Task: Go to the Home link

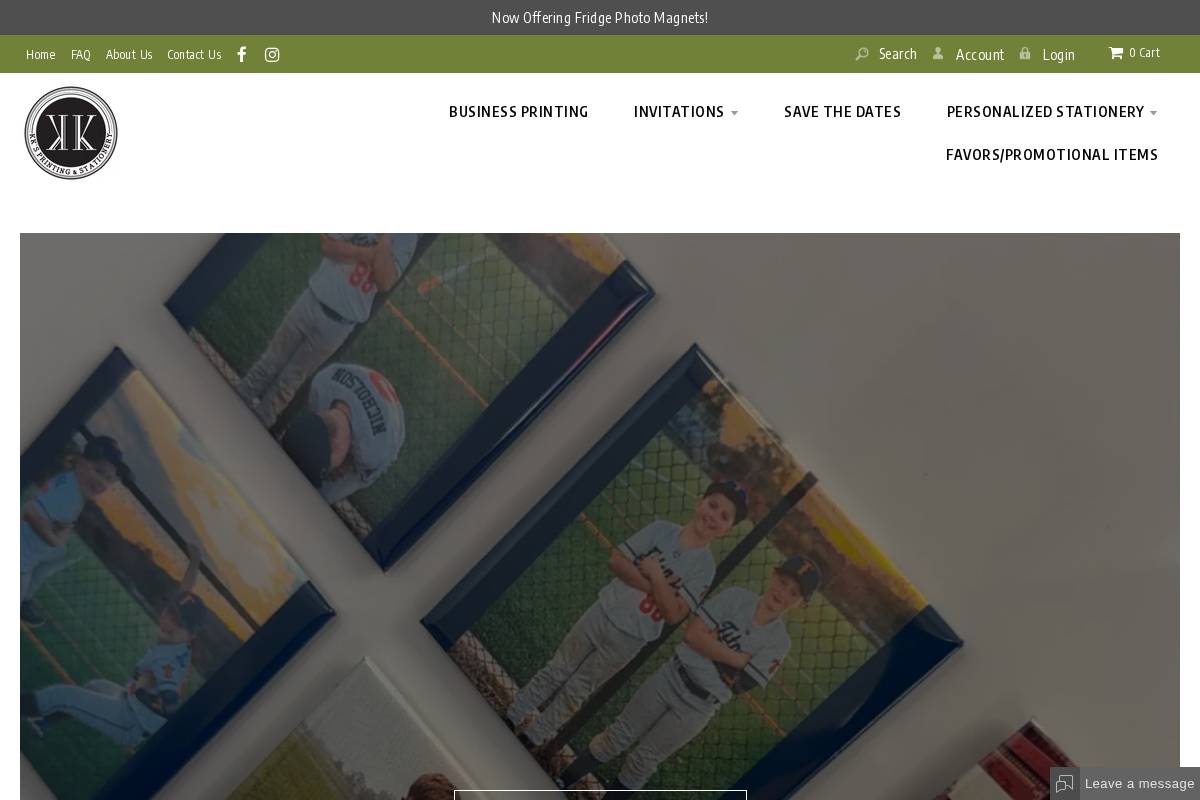Action: pyautogui.click(x=41, y=55)
